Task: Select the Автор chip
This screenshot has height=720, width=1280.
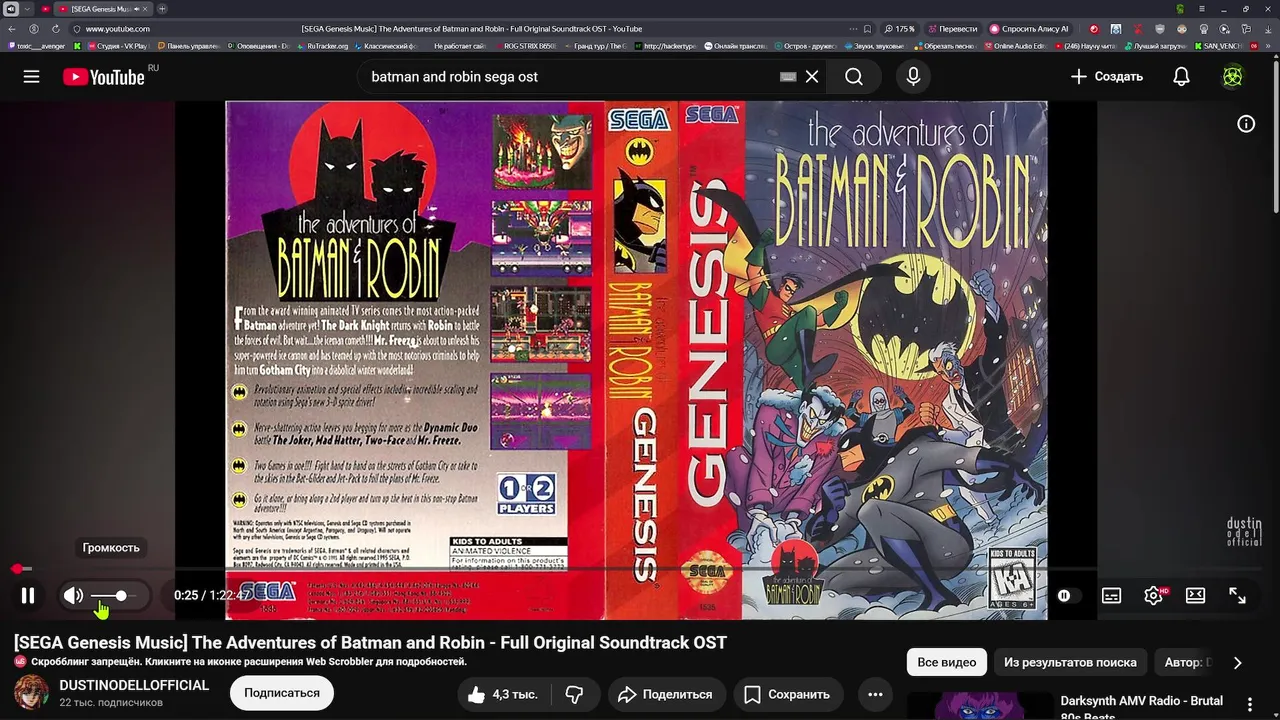Action: (x=1186, y=662)
